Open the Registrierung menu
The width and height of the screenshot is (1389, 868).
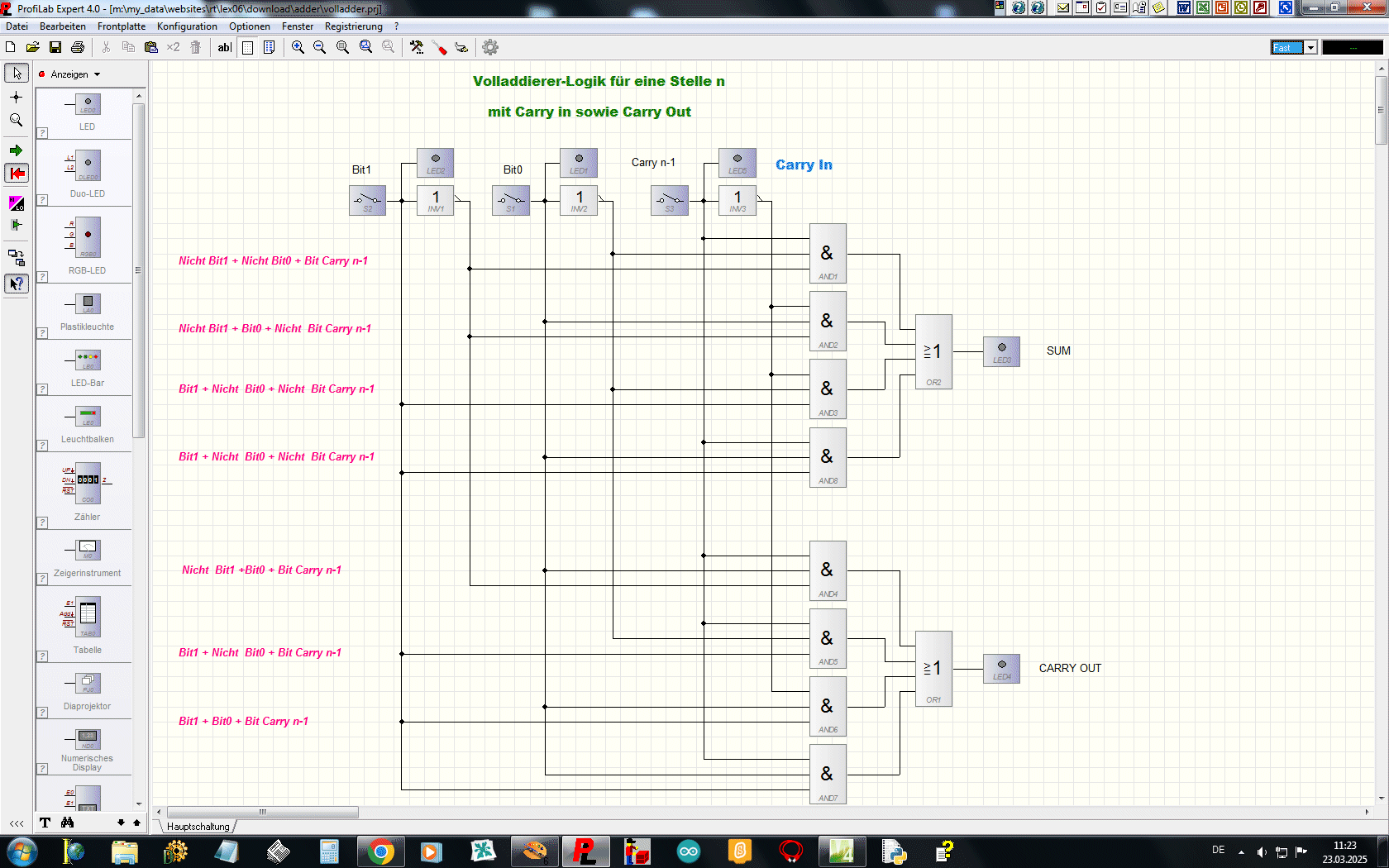pos(354,26)
